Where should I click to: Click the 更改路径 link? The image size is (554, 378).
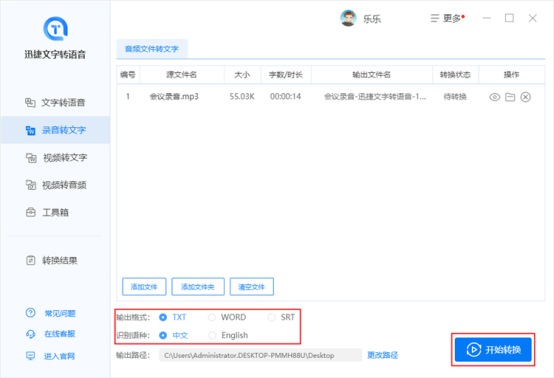[x=383, y=355]
